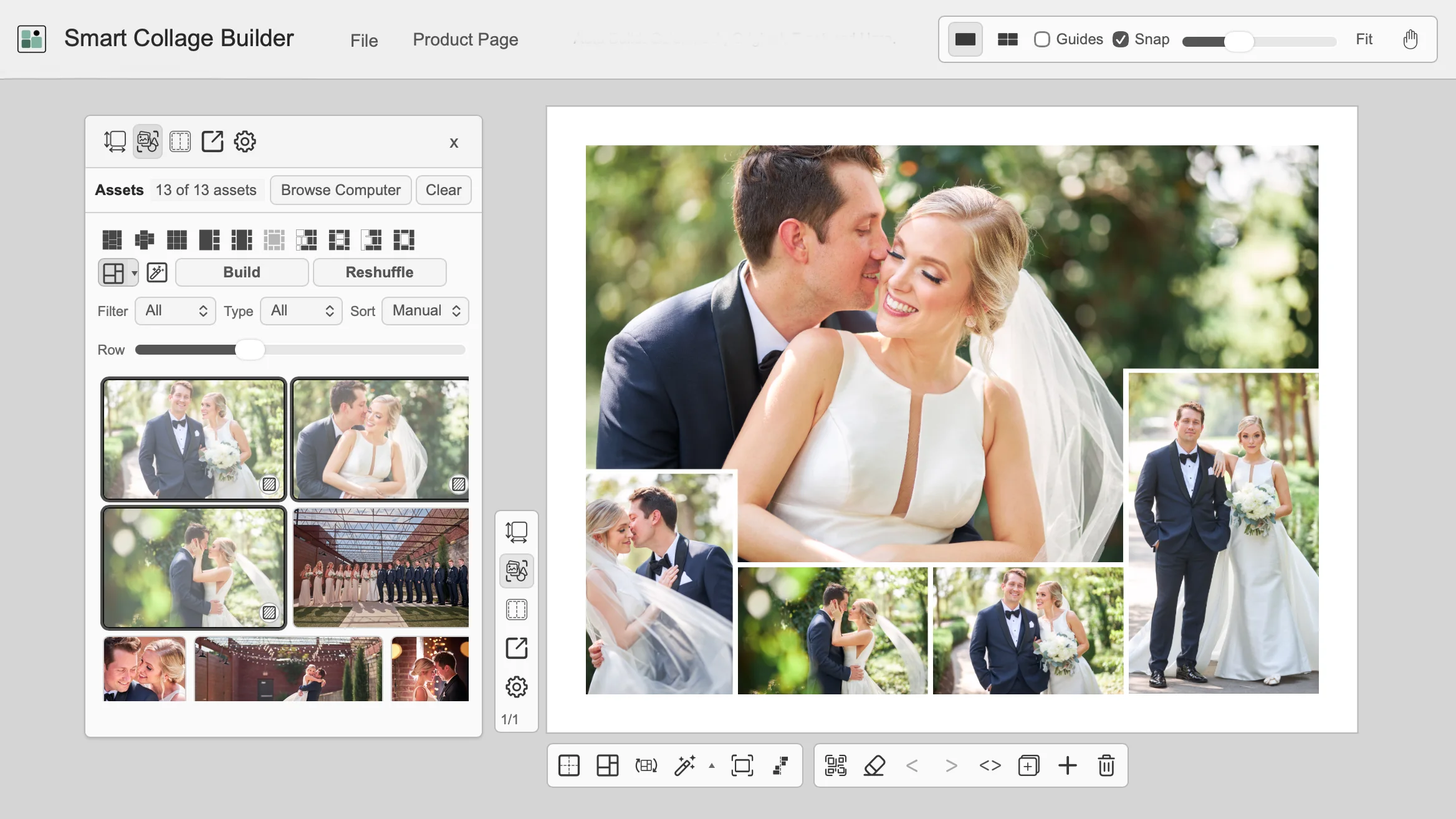Click the side toolbar column layout icon
1456x819 pixels.
click(517, 610)
